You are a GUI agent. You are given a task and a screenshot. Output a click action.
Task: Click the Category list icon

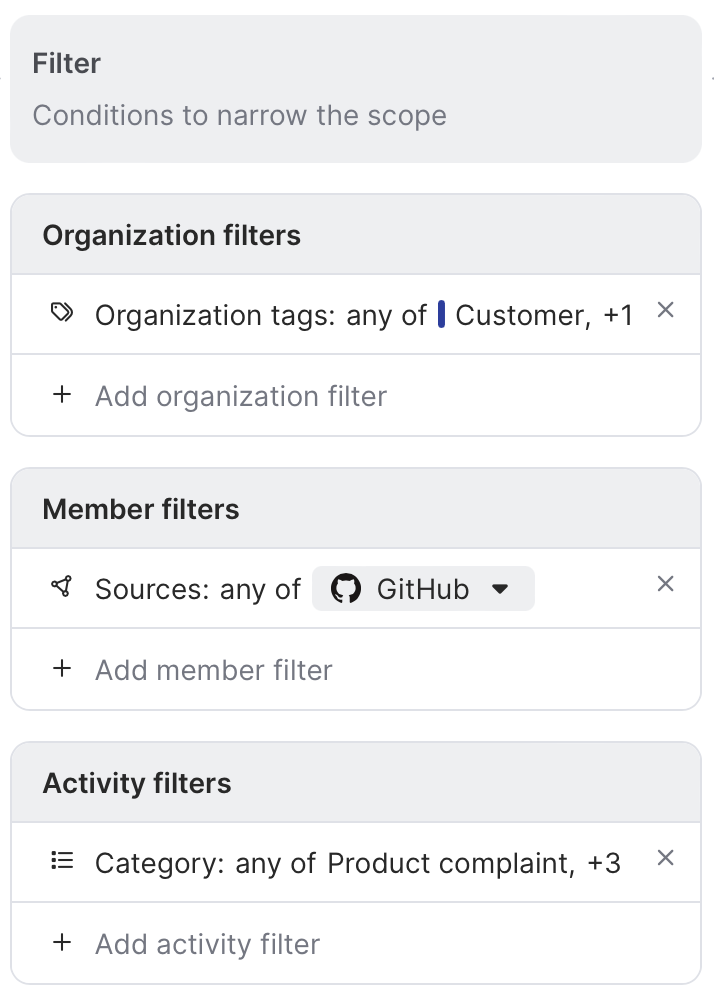point(62,861)
